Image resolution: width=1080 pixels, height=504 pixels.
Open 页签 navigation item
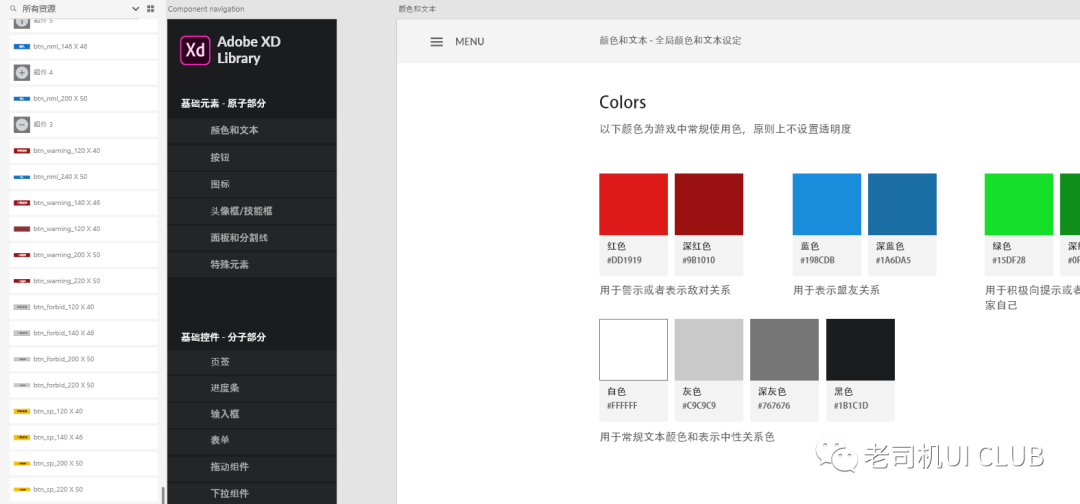pyautogui.click(x=252, y=362)
